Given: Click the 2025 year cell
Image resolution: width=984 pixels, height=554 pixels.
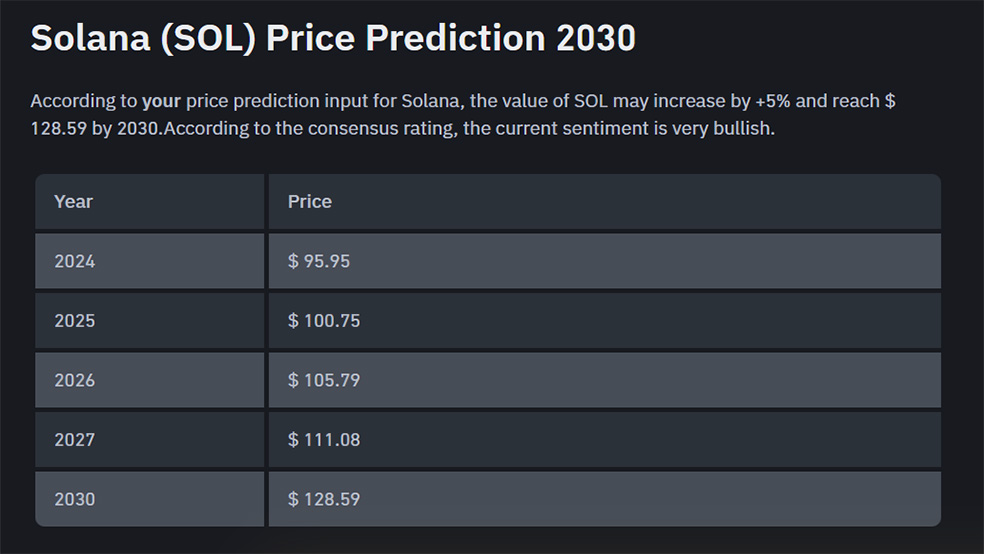Looking at the screenshot, I should click(x=149, y=321).
